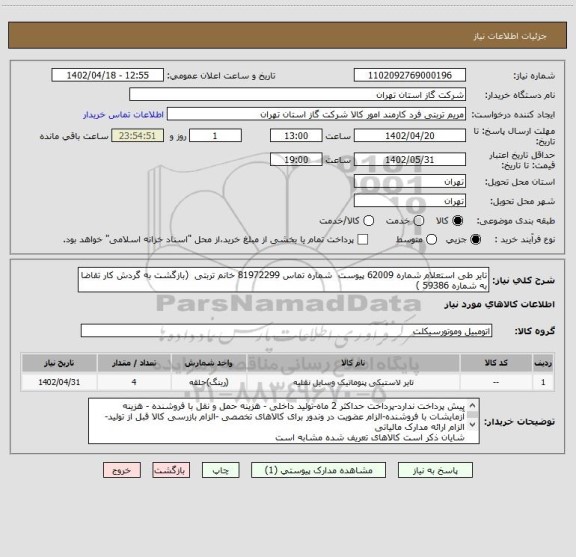The height and width of the screenshot is (557, 576).
Task: Click the remaining time field 23:54:51
Action: click(x=137, y=136)
